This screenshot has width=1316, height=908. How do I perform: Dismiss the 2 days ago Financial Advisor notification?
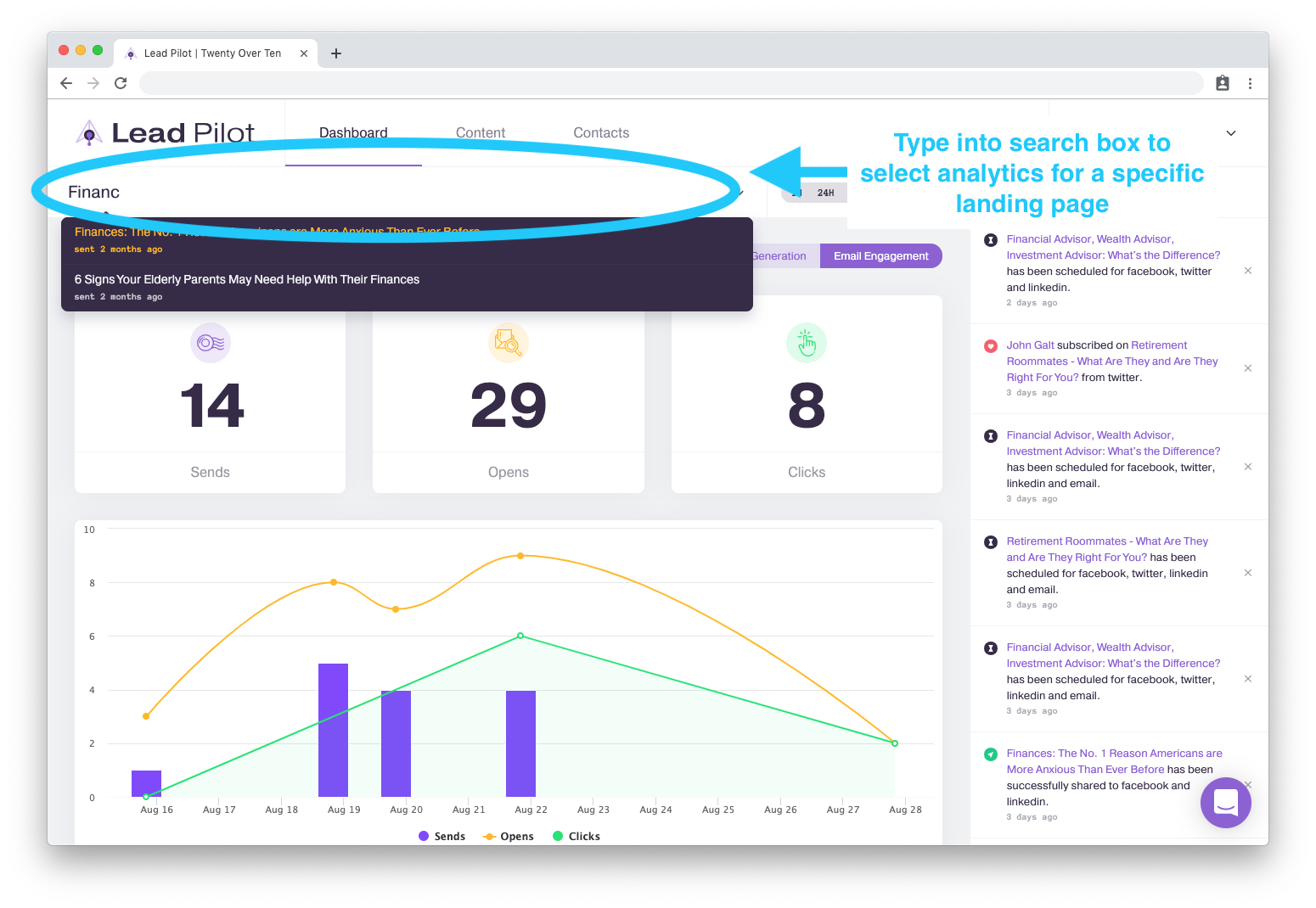pos(1248,271)
